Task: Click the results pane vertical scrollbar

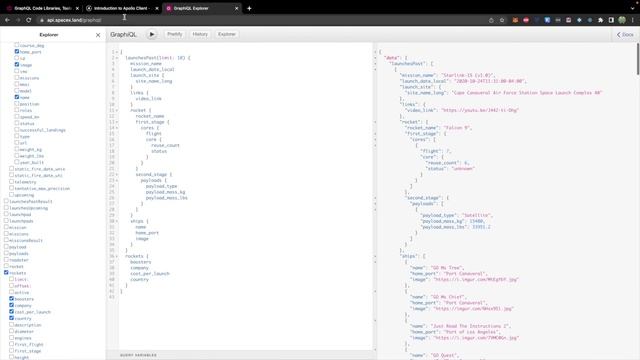Action: [638, 59]
